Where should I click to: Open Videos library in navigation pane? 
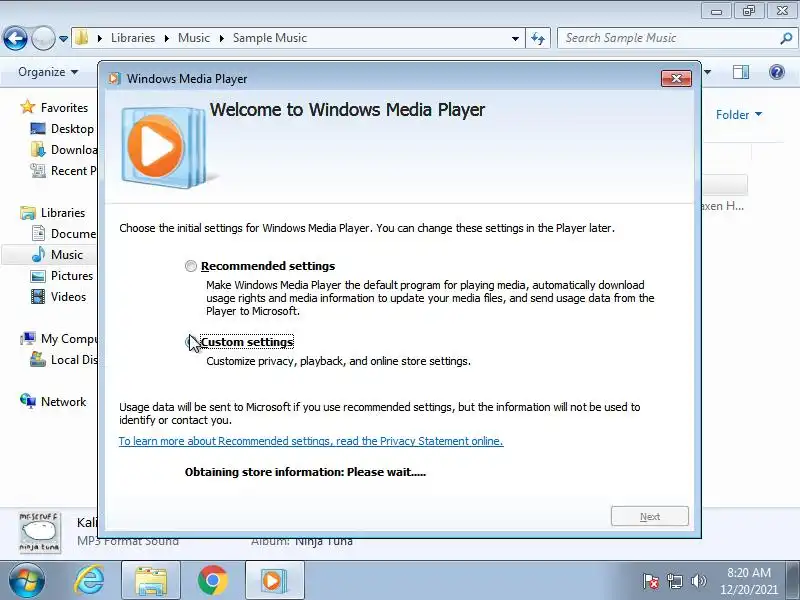(58, 296)
